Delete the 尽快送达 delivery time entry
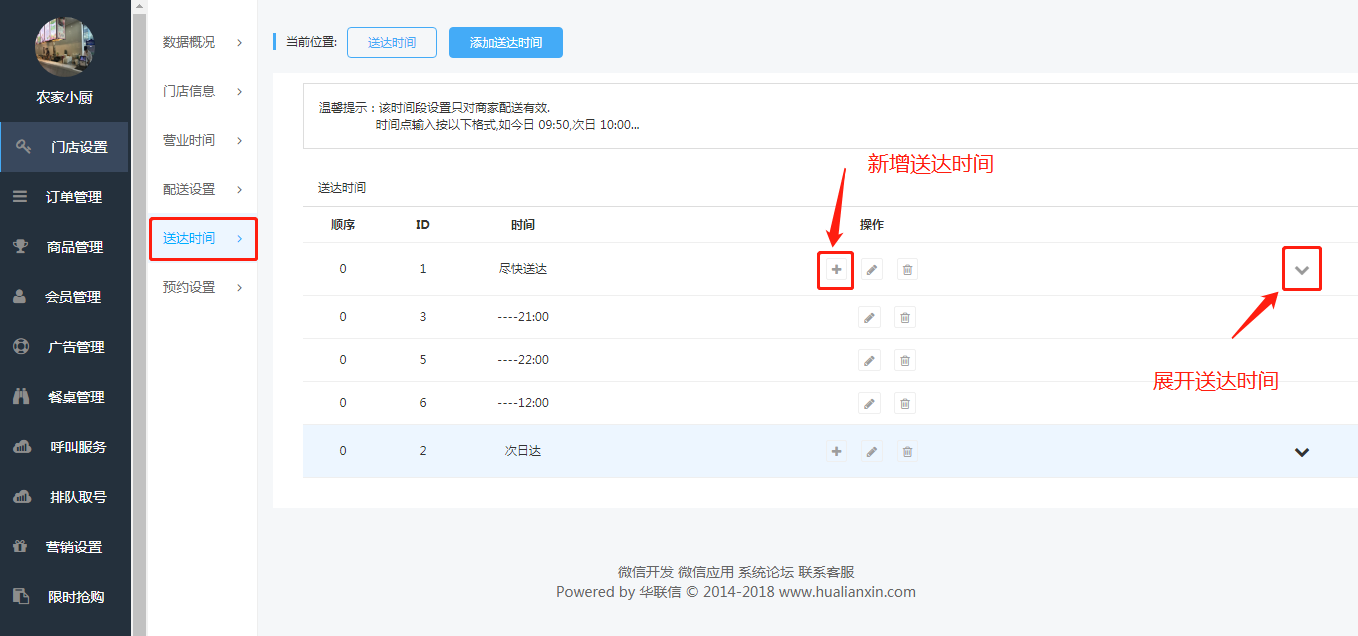 coord(907,270)
